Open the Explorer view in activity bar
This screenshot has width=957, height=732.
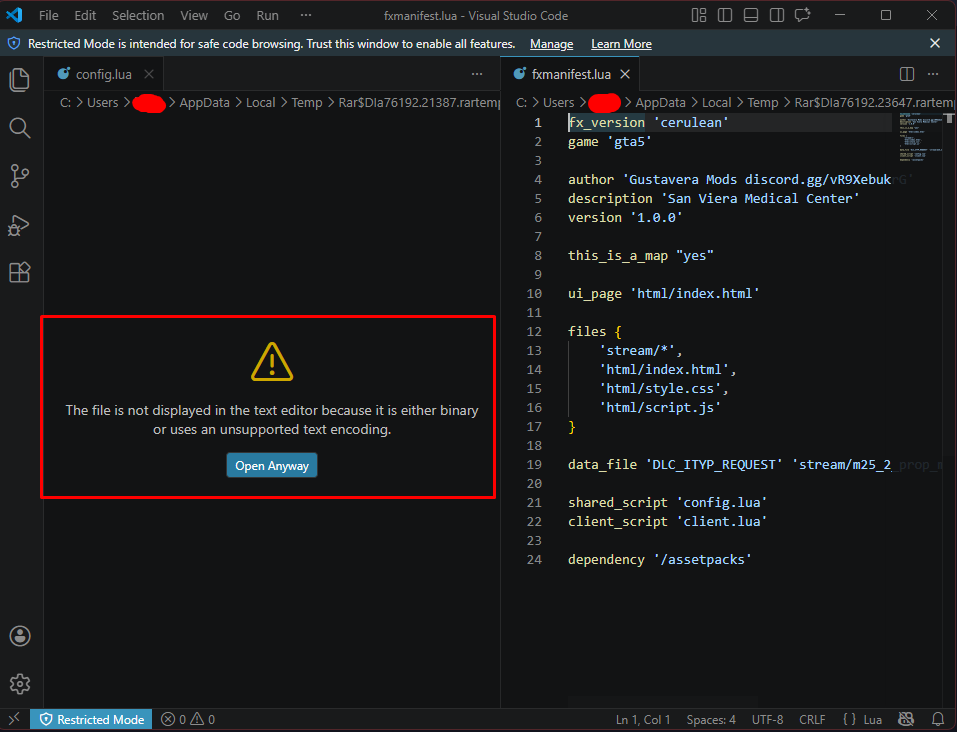(x=19, y=80)
